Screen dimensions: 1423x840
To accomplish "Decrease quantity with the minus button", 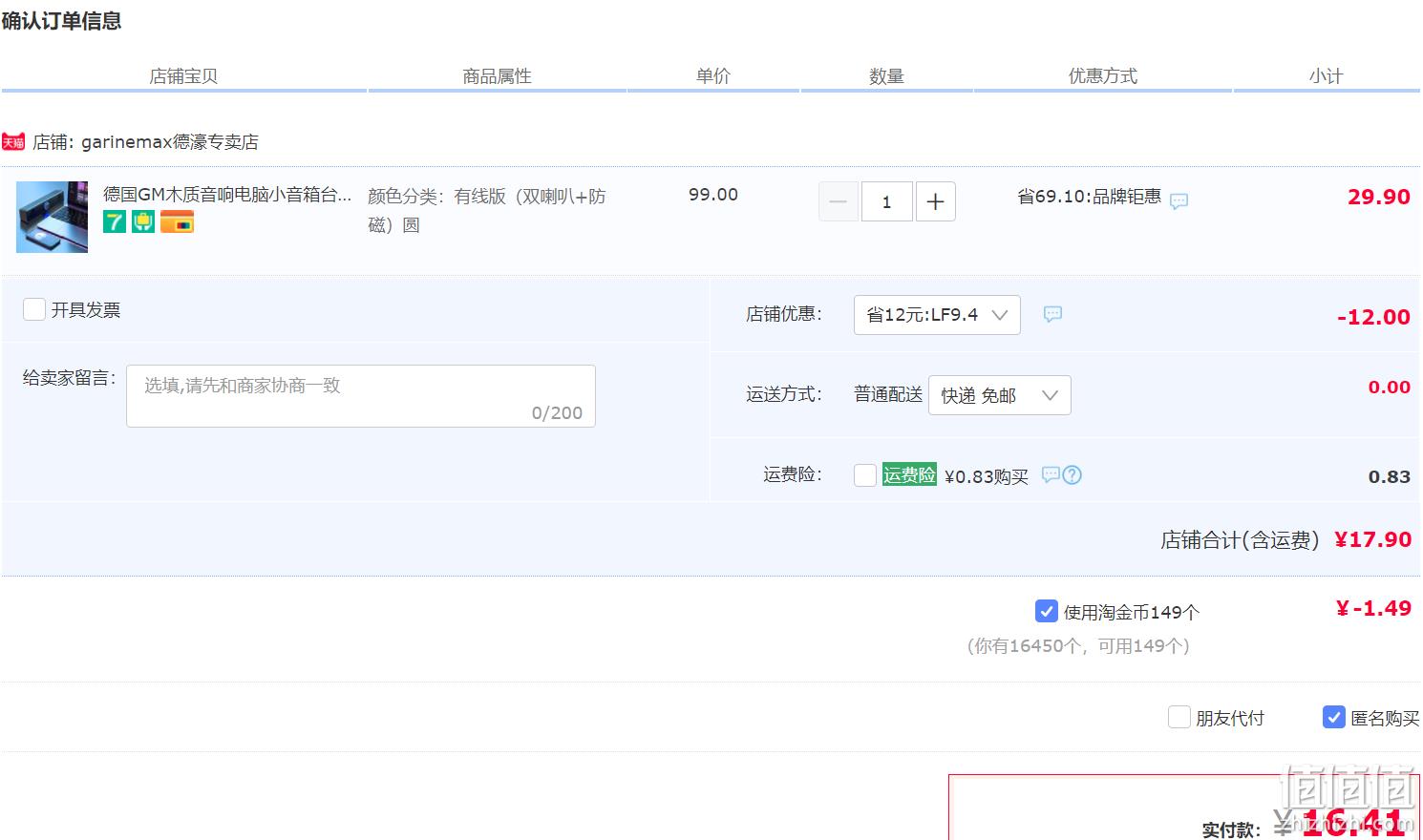I will (x=839, y=201).
